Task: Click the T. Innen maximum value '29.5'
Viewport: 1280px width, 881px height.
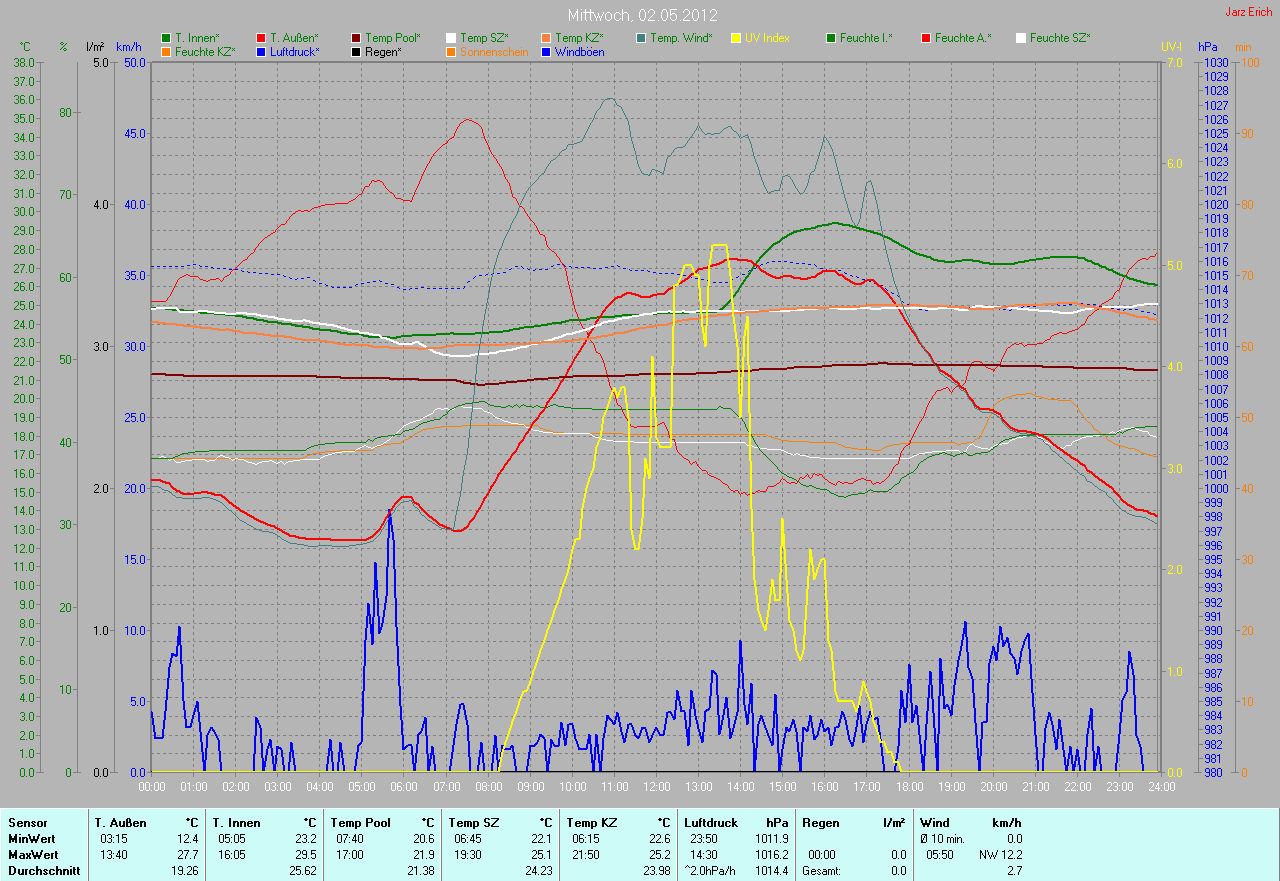Action: click(x=306, y=855)
